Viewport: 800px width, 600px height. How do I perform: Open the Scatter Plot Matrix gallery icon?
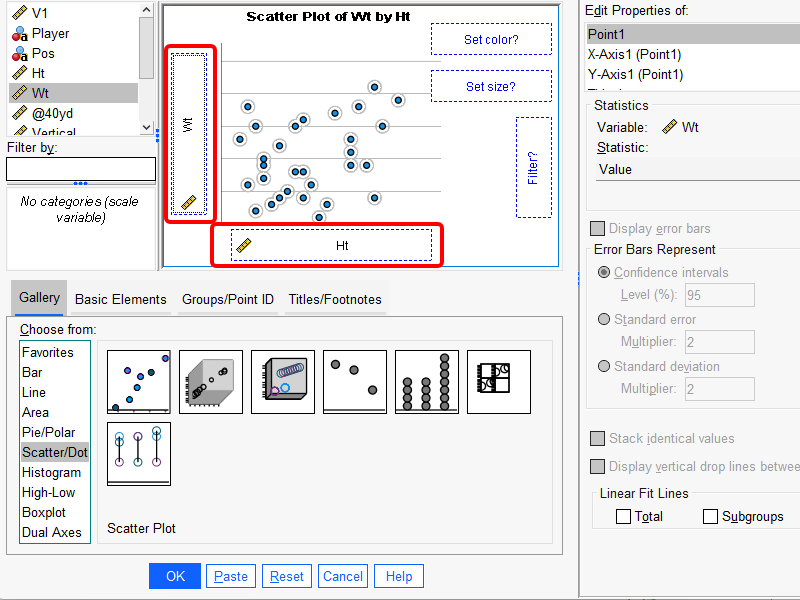pyautogui.click(x=498, y=382)
